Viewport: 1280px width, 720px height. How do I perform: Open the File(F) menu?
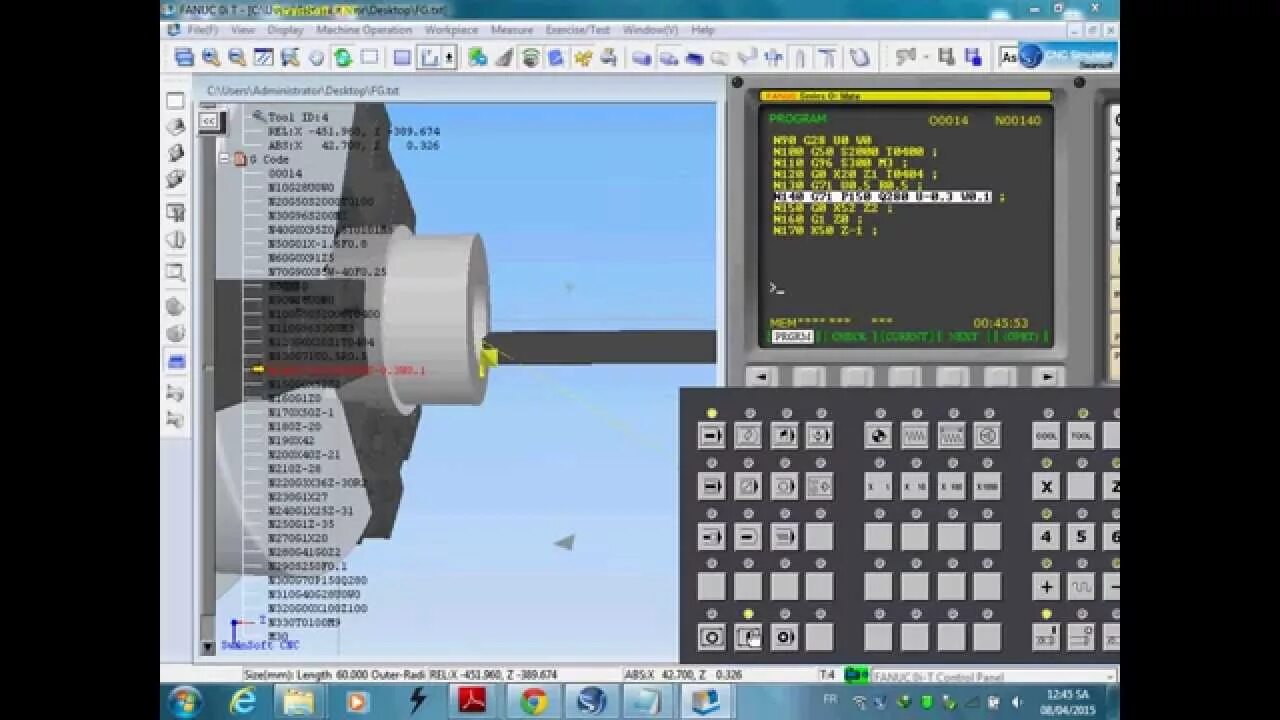pyautogui.click(x=202, y=30)
